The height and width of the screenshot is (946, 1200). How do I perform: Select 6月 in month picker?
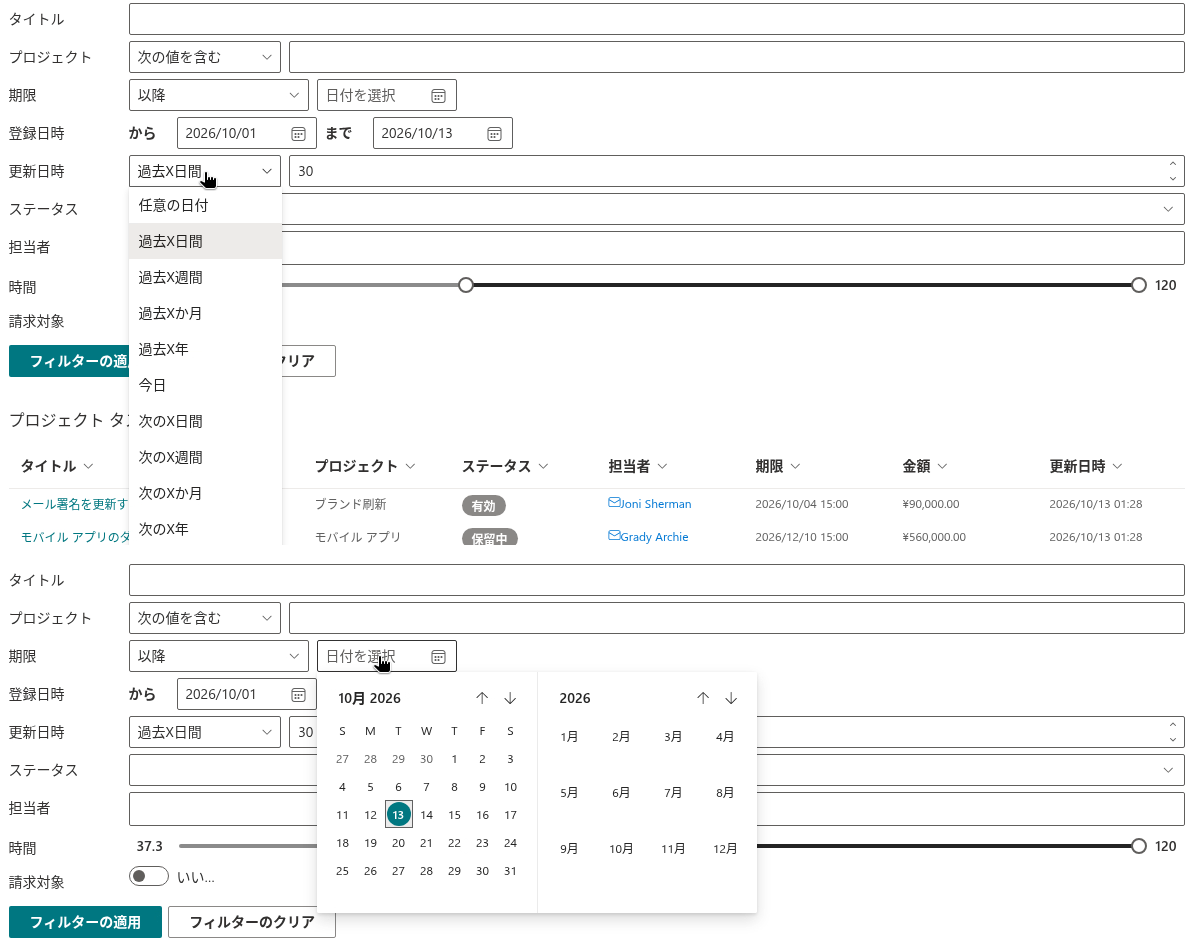[x=621, y=793]
